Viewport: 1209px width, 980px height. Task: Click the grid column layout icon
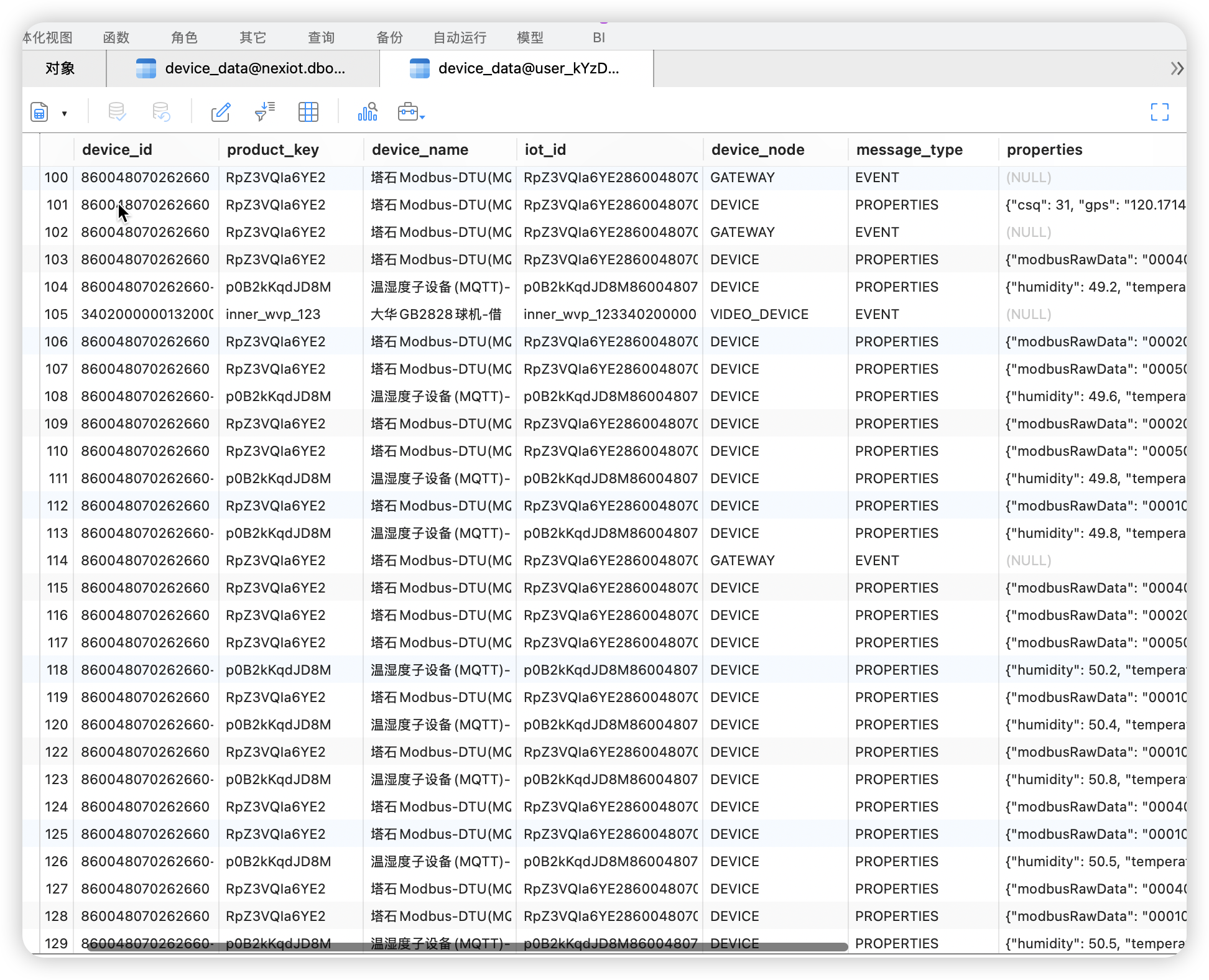point(308,112)
